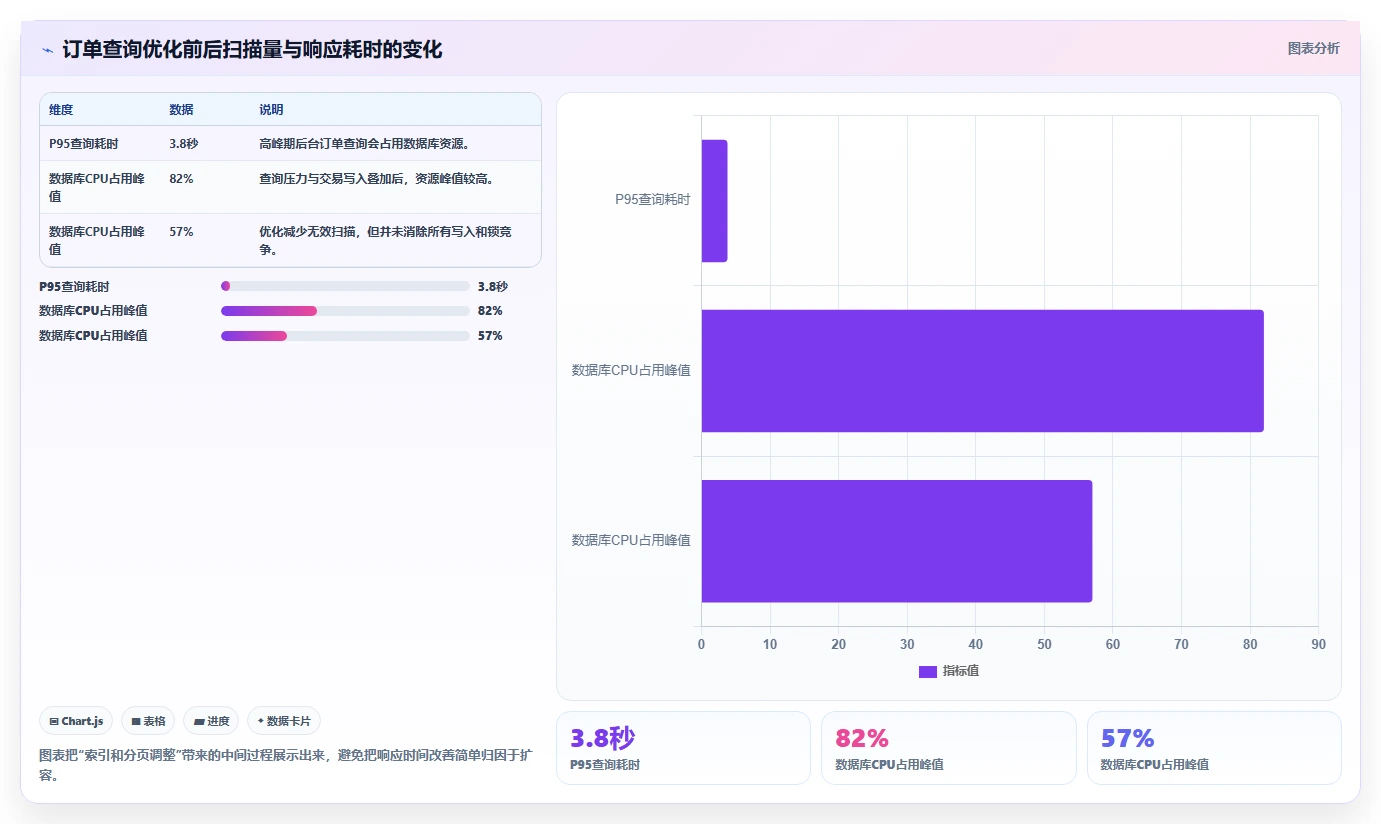Click the description starting 高峰期后台订单查询

[x=364, y=144]
